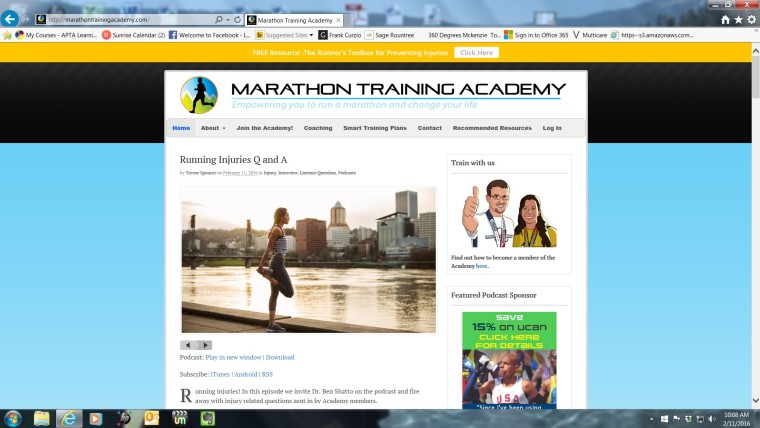Open browser settings gear icon
Screen dimensions: 760x428
(x=751, y=20)
